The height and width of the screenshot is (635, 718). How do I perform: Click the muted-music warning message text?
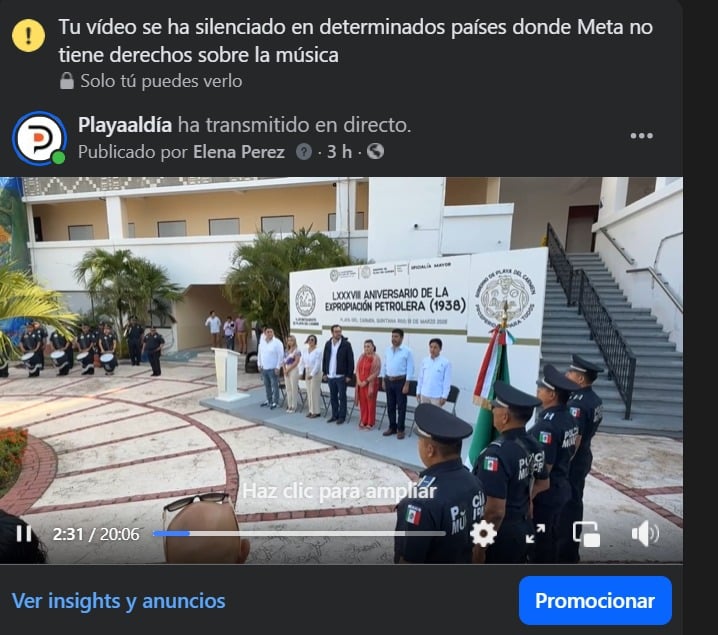coord(355,41)
